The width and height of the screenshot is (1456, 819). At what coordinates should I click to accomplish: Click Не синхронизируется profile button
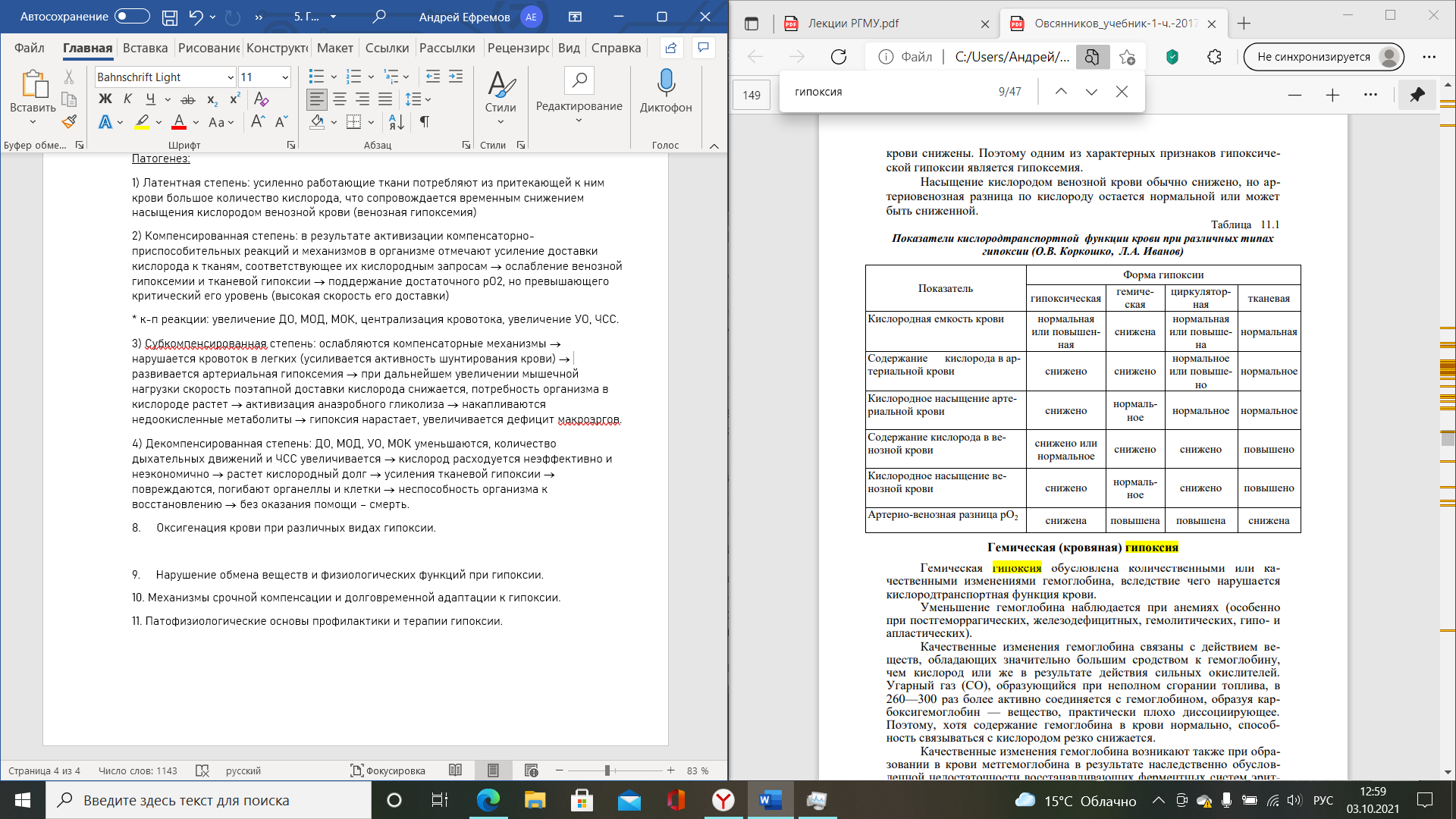1324,57
